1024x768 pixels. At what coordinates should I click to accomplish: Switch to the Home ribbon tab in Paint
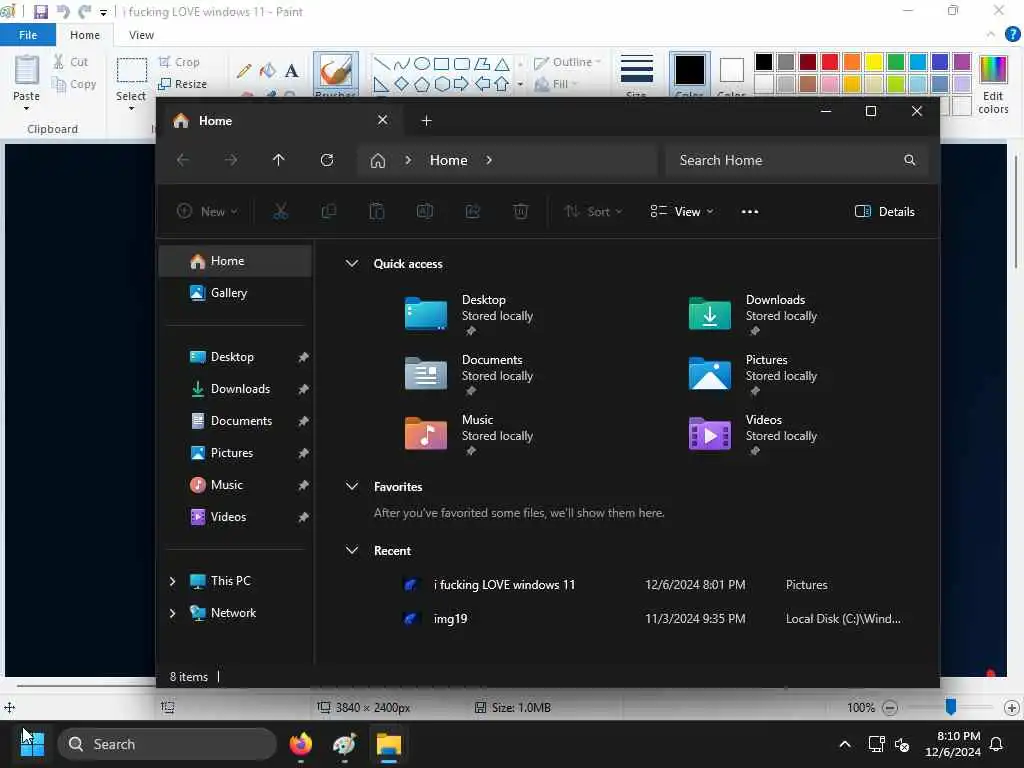point(85,35)
